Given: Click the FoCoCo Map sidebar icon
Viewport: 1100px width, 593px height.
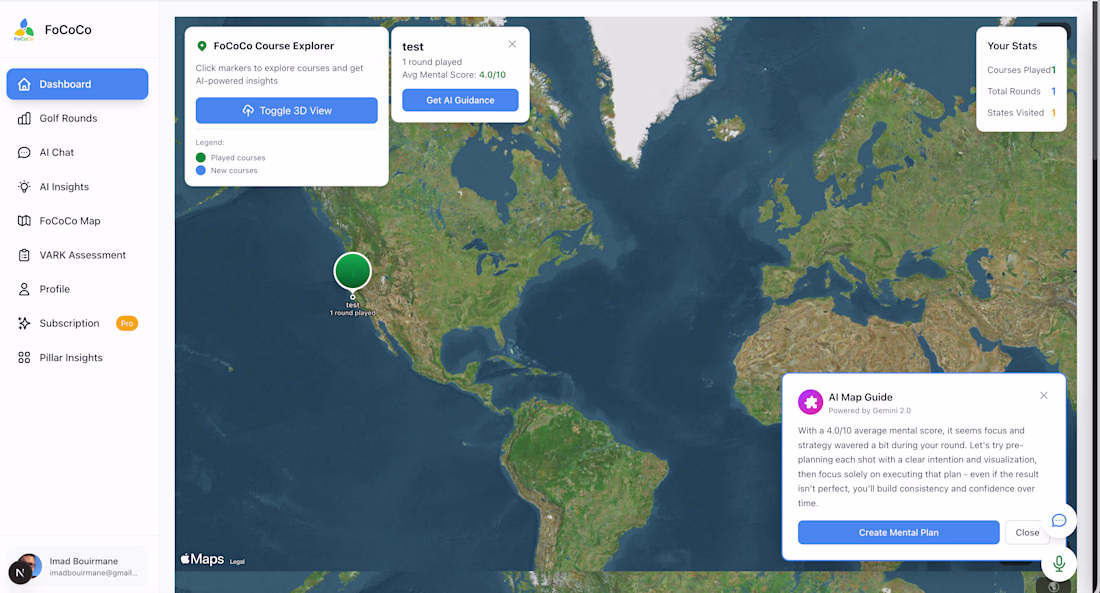Looking at the screenshot, I should 24,220.
